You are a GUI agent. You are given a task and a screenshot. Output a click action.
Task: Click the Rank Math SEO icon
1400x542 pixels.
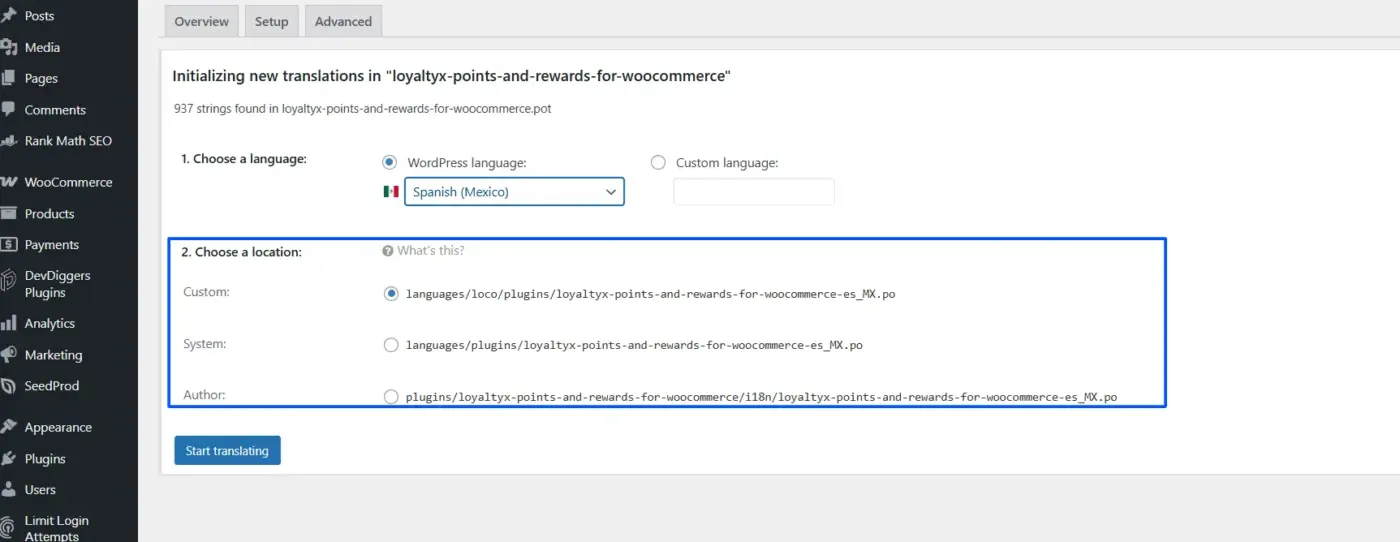point(8,141)
